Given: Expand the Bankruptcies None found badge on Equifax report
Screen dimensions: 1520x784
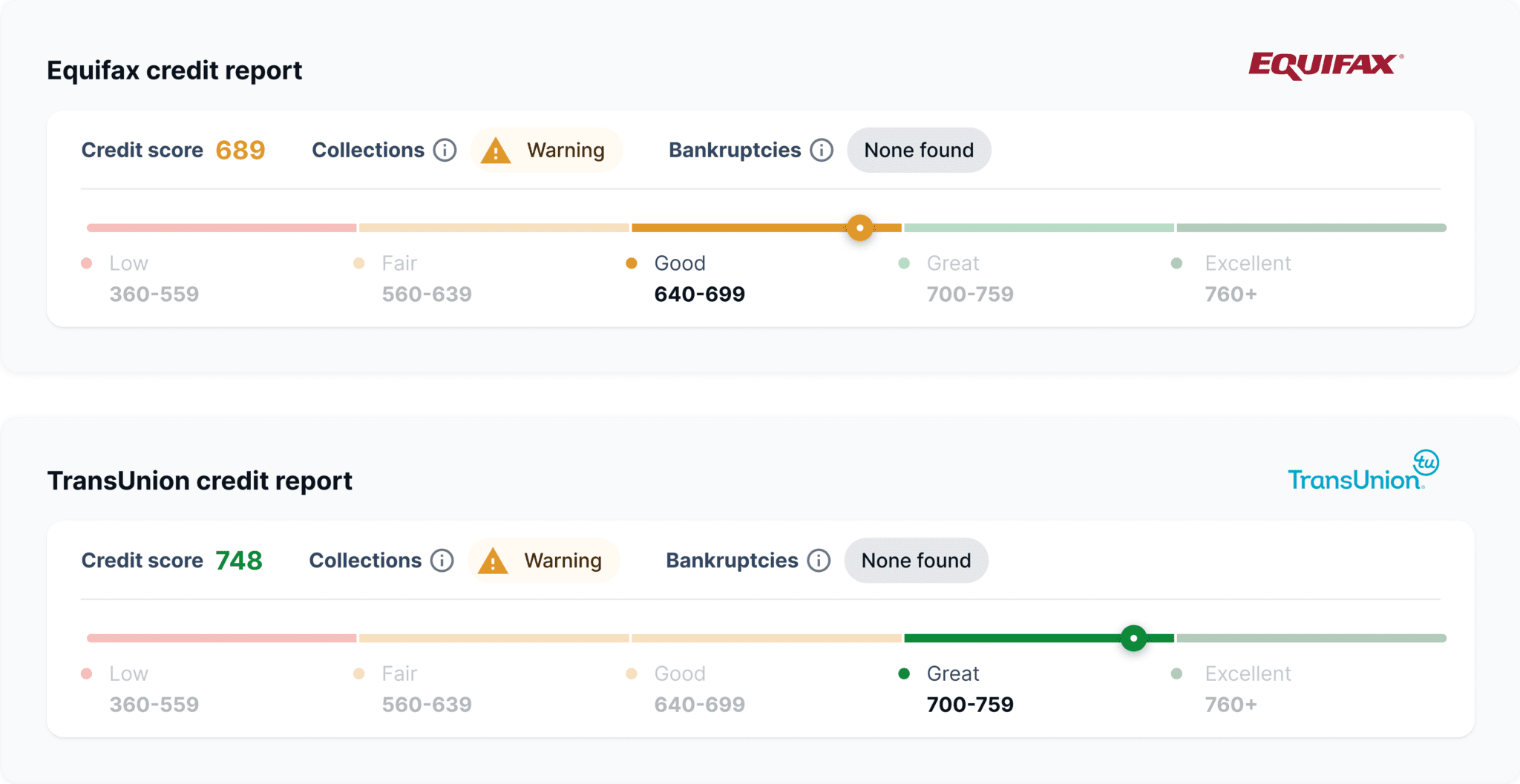Looking at the screenshot, I should 919,150.
